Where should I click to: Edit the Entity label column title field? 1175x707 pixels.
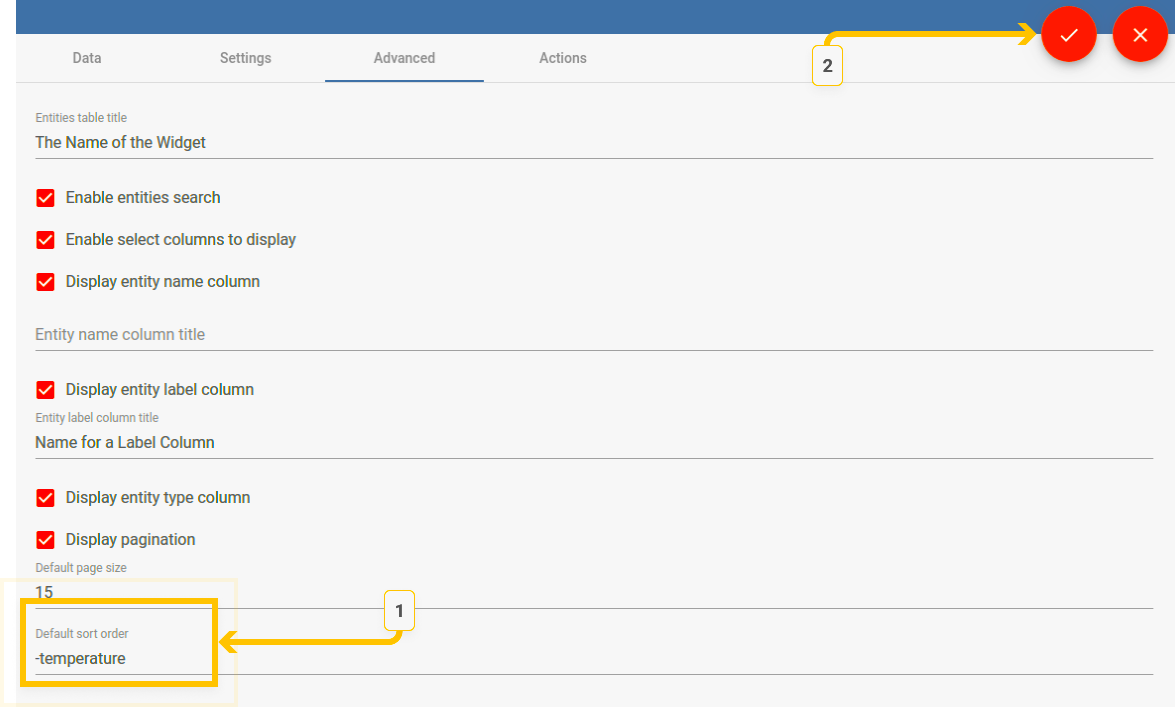click(593, 442)
